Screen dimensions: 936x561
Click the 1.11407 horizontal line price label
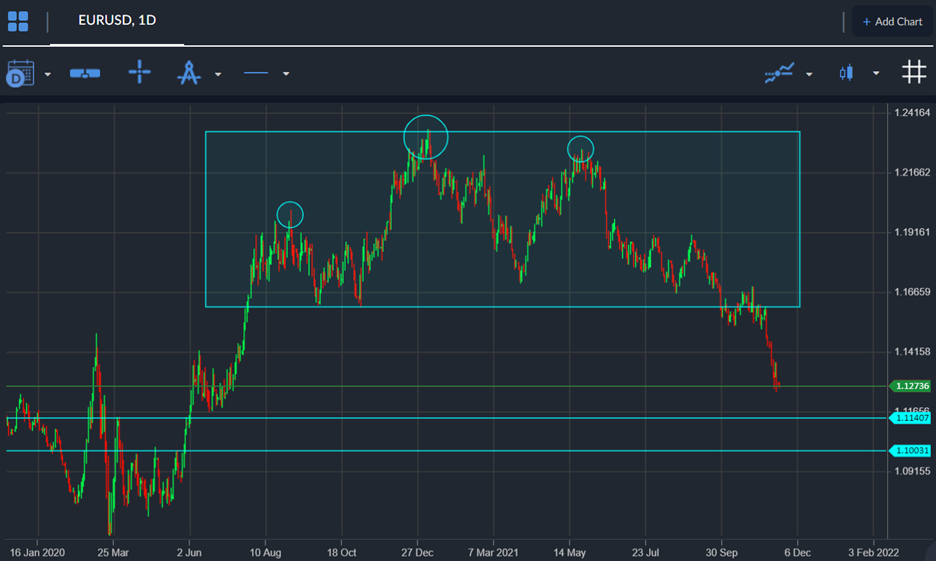coord(910,418)
